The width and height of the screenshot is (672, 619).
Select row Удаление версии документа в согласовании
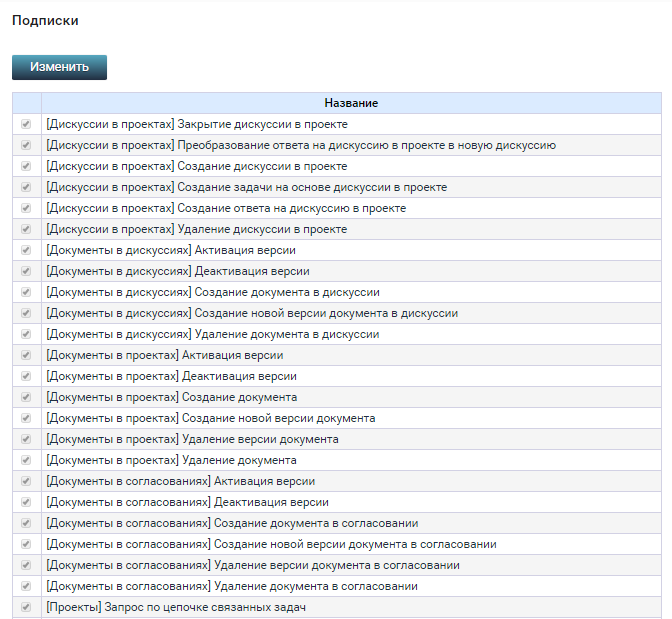point(252,565)
